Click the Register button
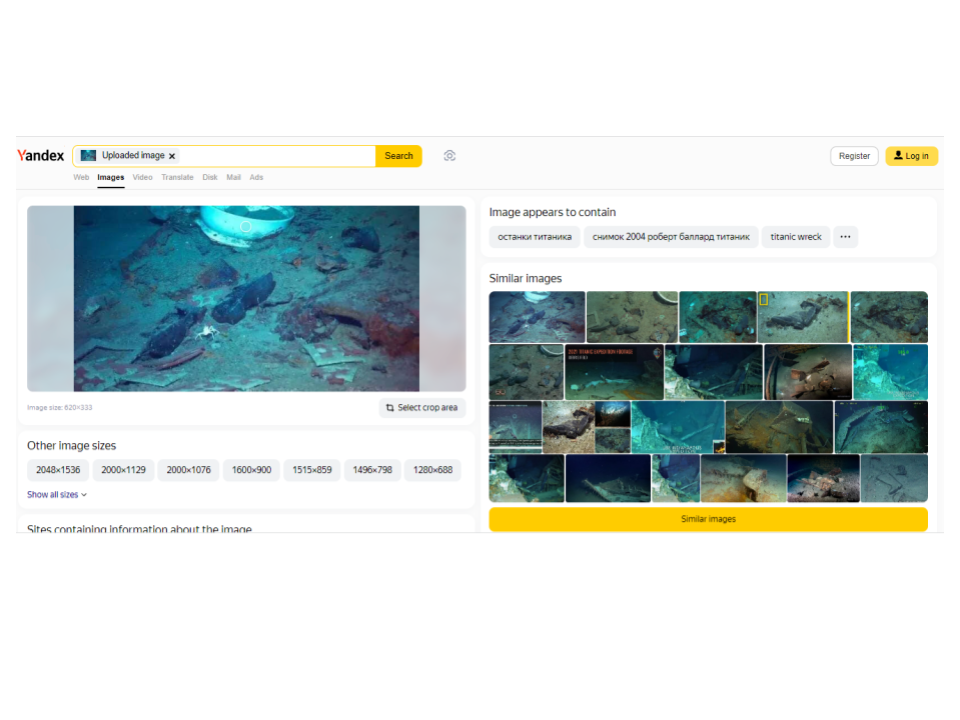 point(854,156)
